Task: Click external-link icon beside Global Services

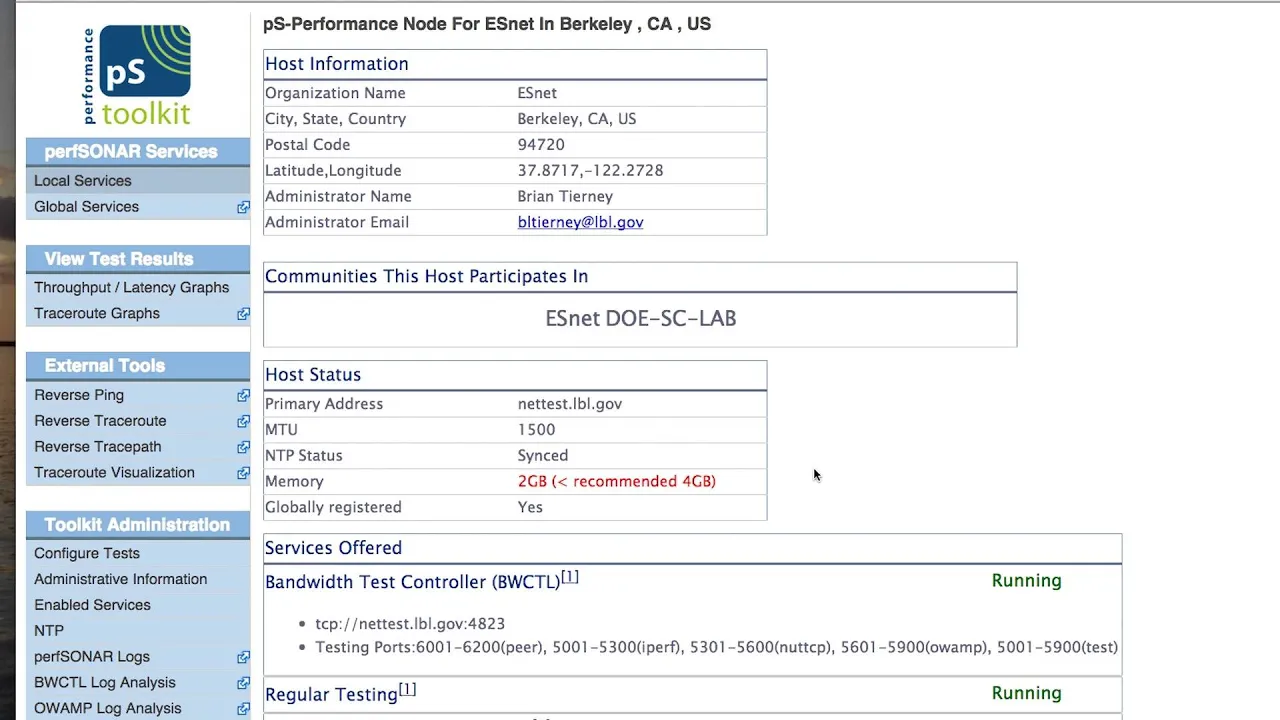Action: (x=243, y=207)
